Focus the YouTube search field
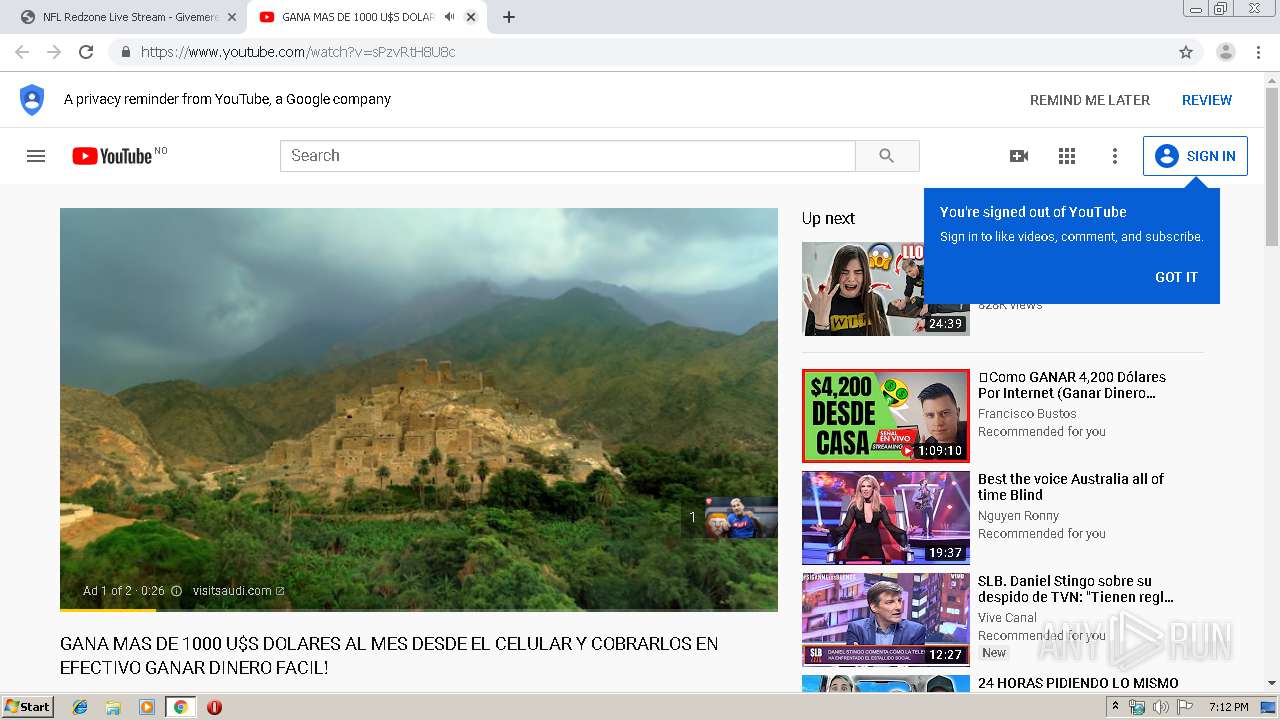The height and width of the screenshot is (720, 1280). pos(567,156)
